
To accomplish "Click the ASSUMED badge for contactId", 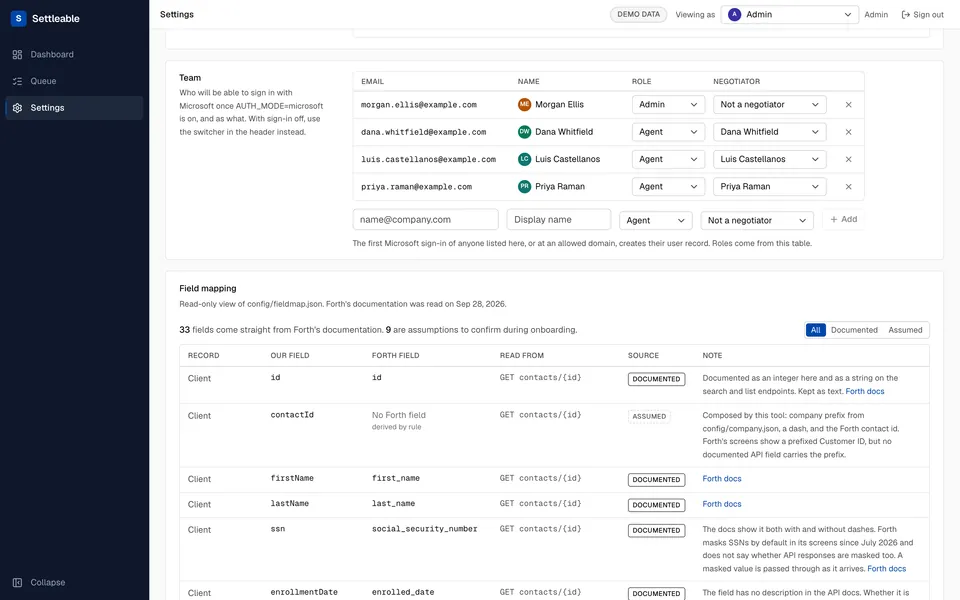I will [649, 416].
